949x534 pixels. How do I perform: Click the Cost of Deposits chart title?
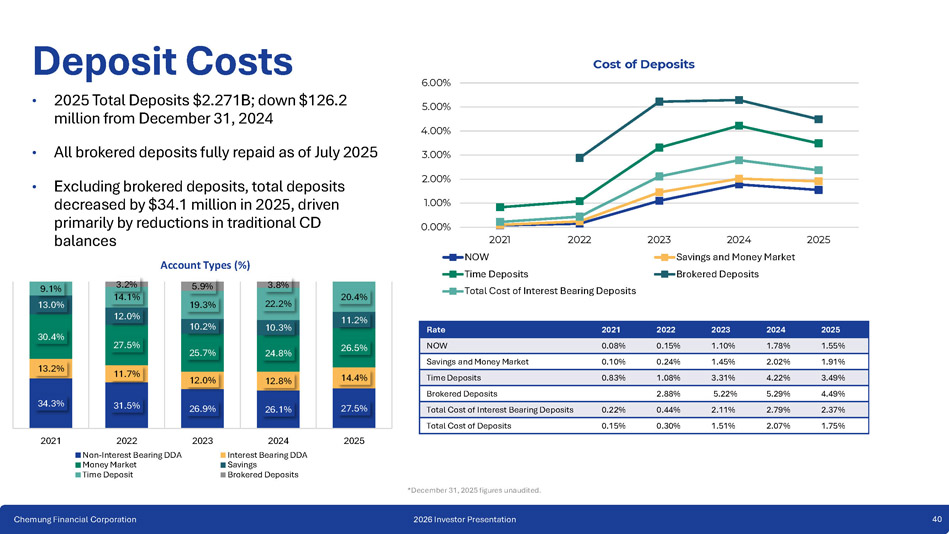tap(644, 64)
